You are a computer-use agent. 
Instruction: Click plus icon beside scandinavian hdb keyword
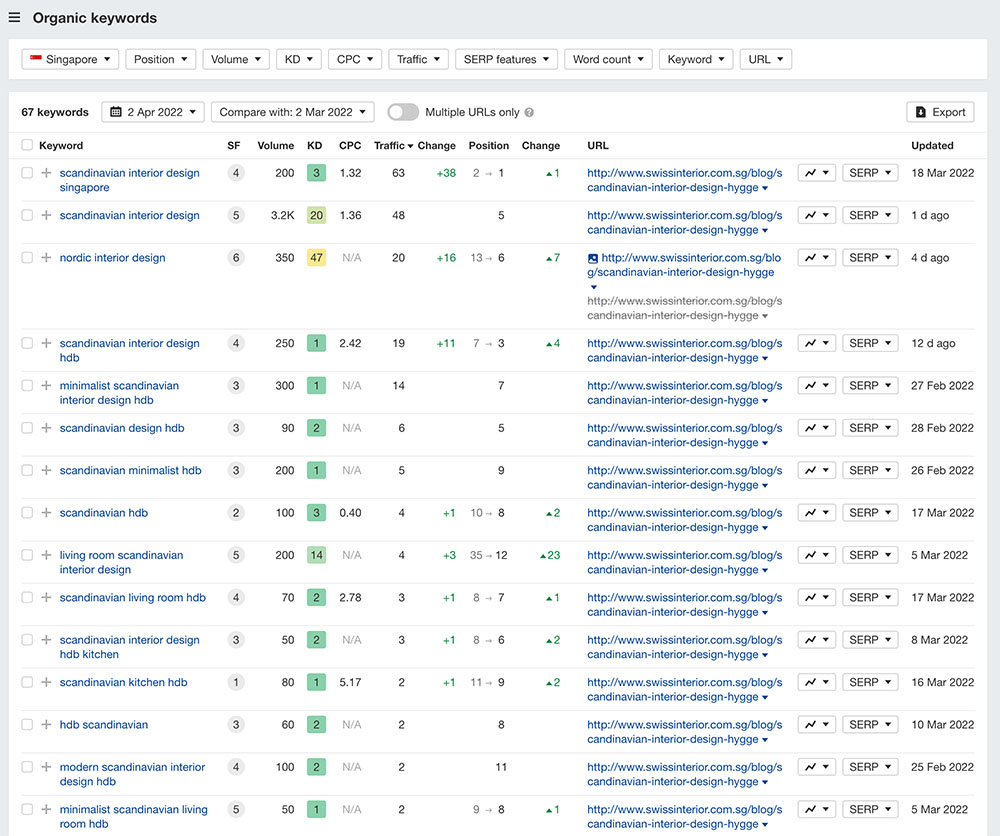coord(46,513)
